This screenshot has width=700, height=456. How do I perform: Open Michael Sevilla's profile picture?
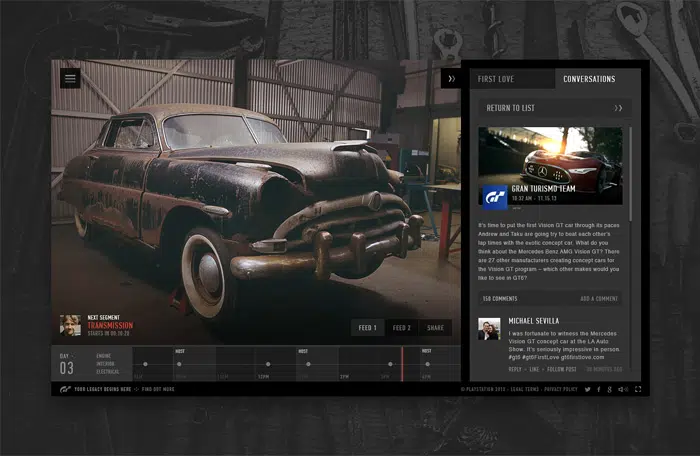pyautogui.click(x=489, y=329)
